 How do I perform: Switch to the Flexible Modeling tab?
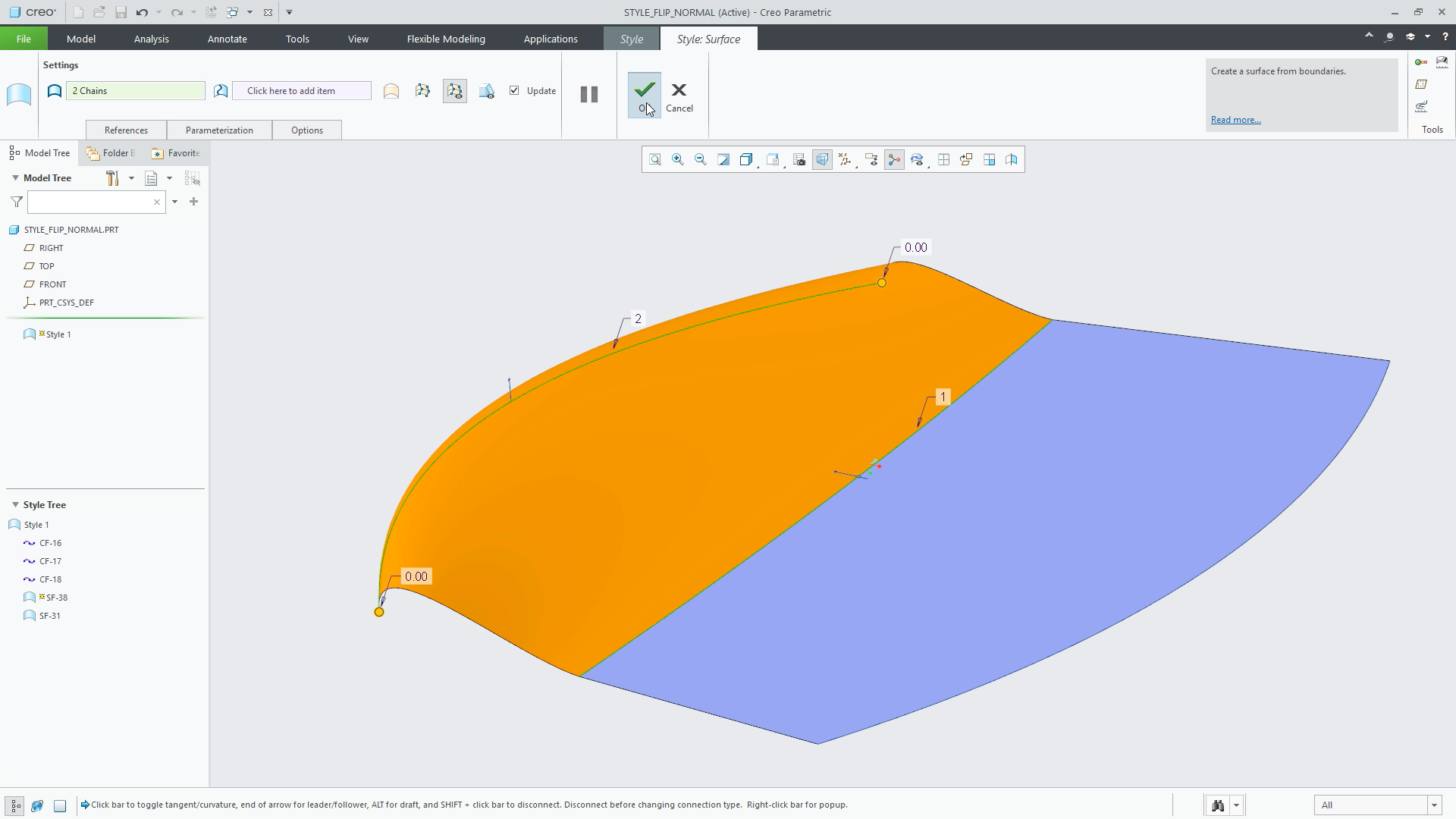446,39
